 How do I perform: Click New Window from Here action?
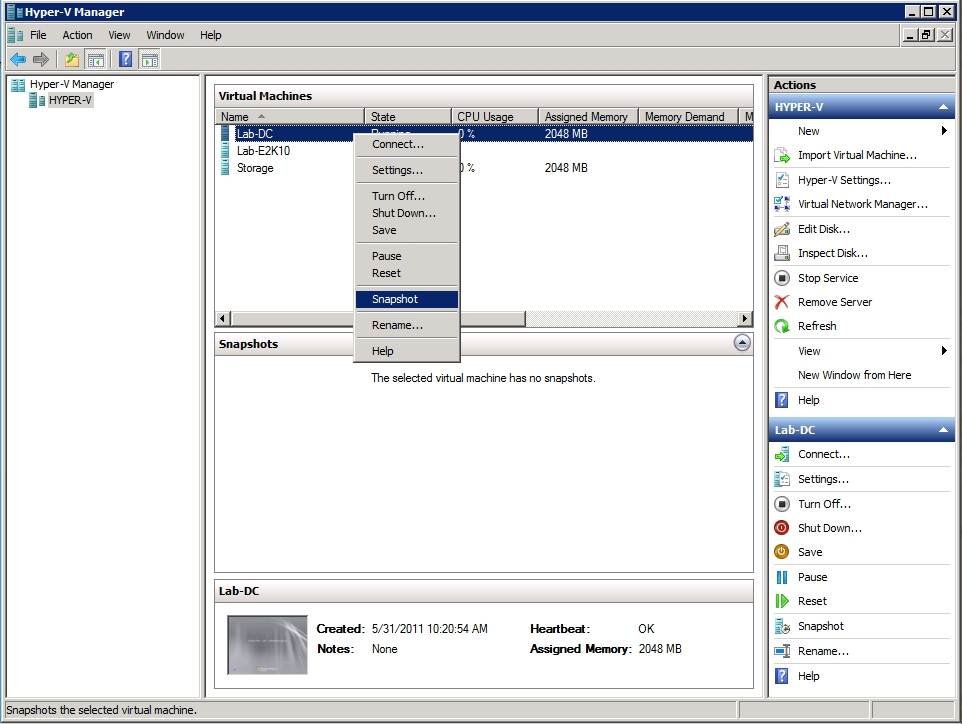point(854,375)
